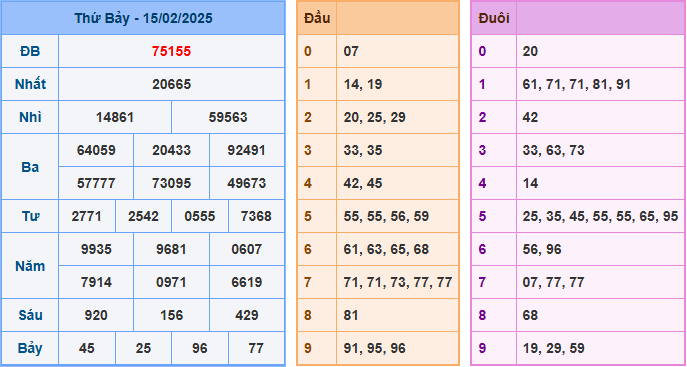Click the Đuôi column header
Screen dimensions: 687x367
pyautogui.click(x=494, y=18)
